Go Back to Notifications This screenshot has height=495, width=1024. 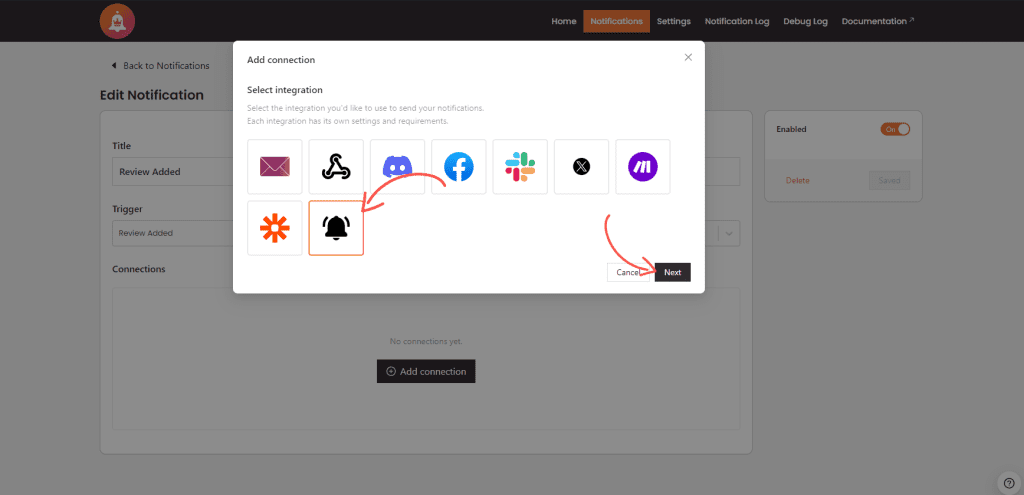pos(160,66)
